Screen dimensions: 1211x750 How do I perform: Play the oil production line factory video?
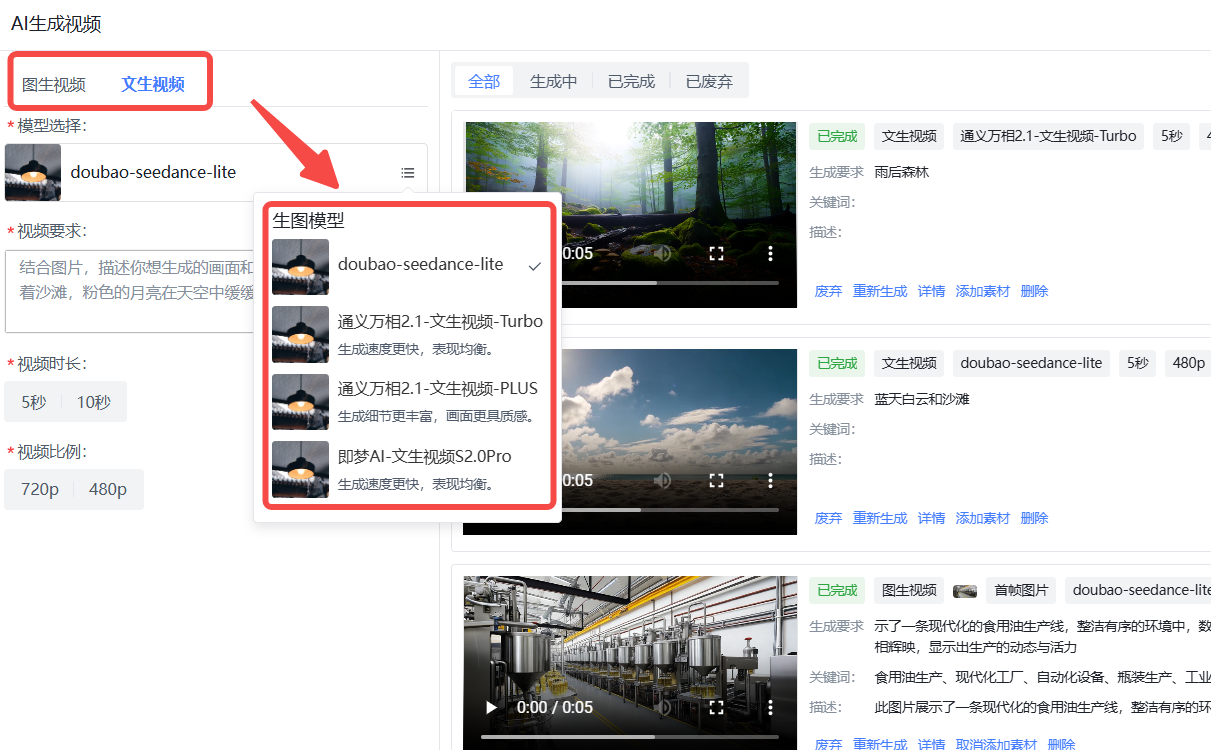pyautogui.click(x=491, y=707)
